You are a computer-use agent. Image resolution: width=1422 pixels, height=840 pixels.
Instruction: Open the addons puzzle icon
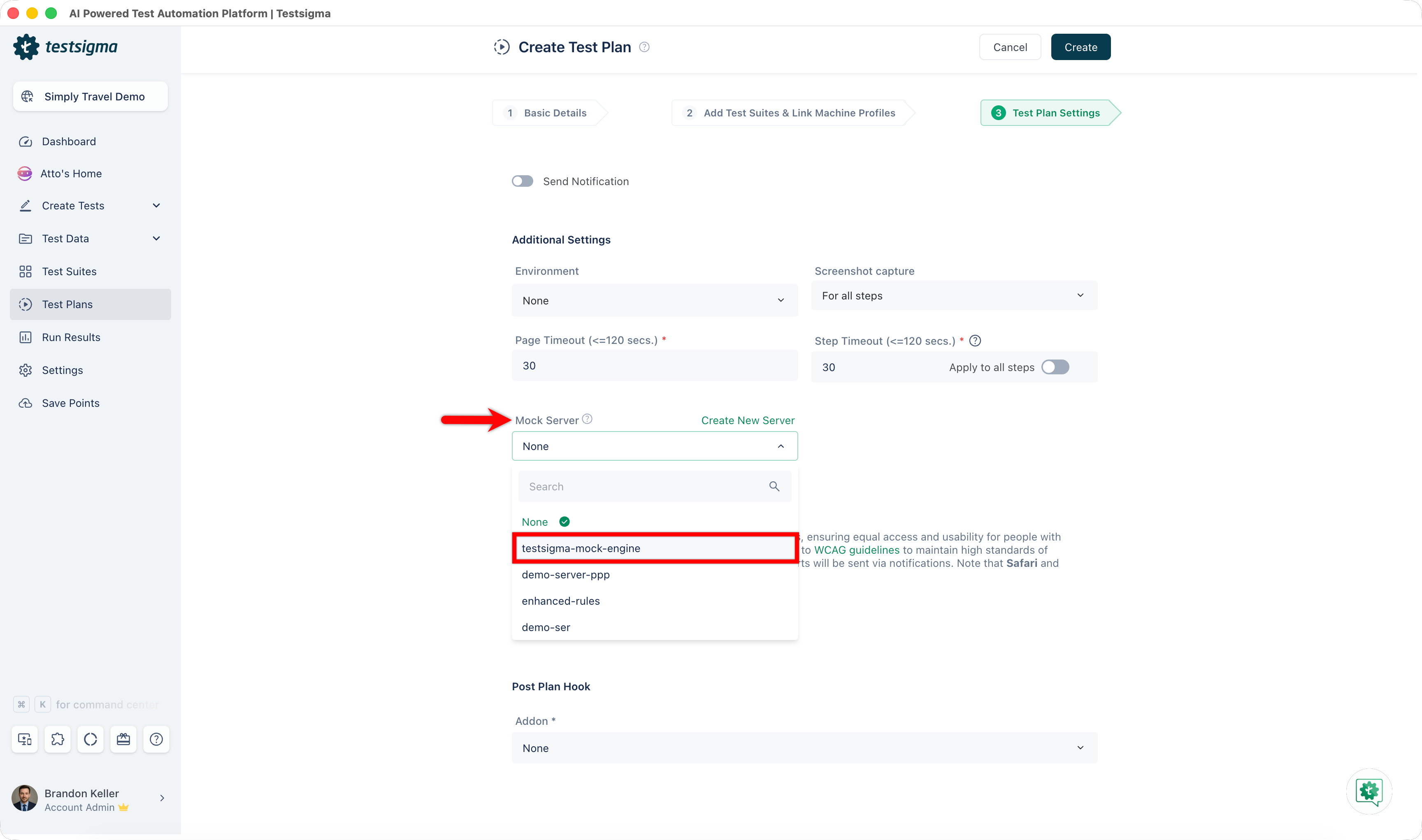[58, 739]
